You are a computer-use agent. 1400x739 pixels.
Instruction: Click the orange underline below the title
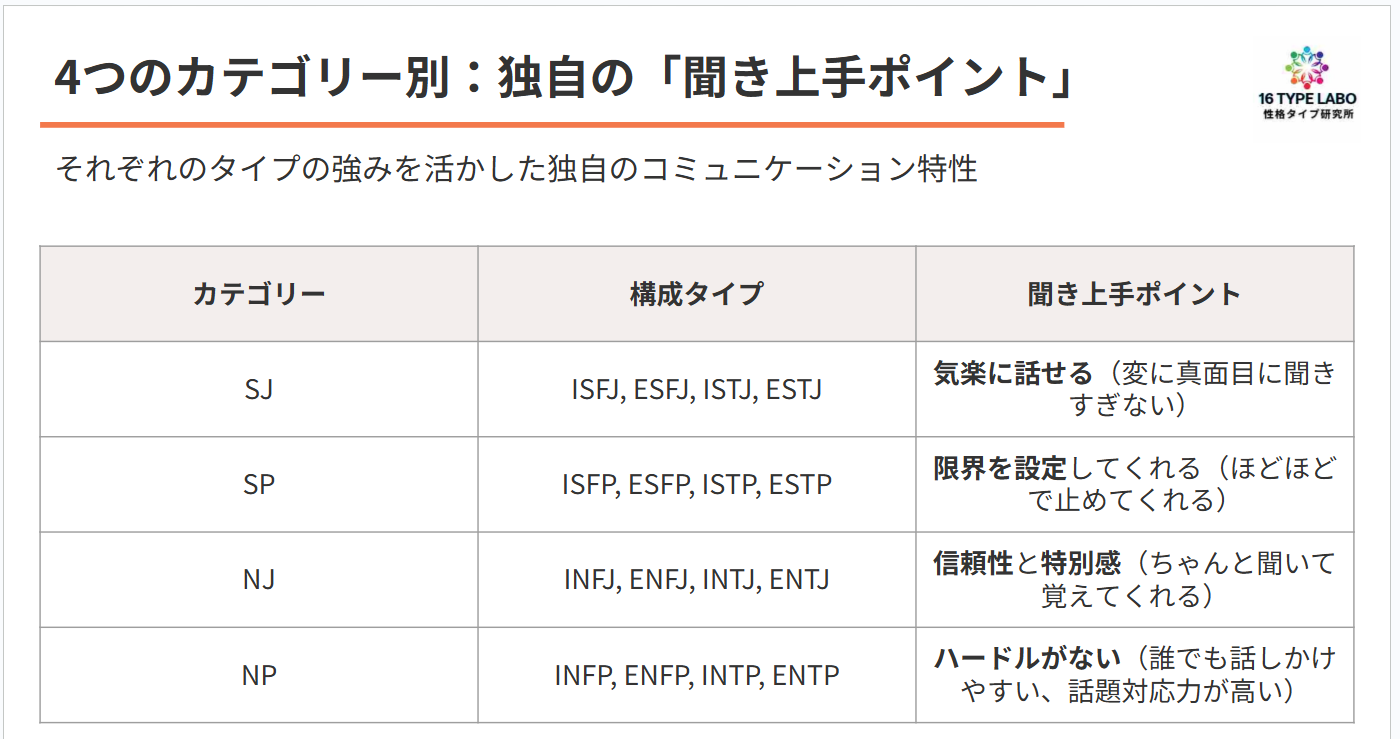[x=551, y=125]
